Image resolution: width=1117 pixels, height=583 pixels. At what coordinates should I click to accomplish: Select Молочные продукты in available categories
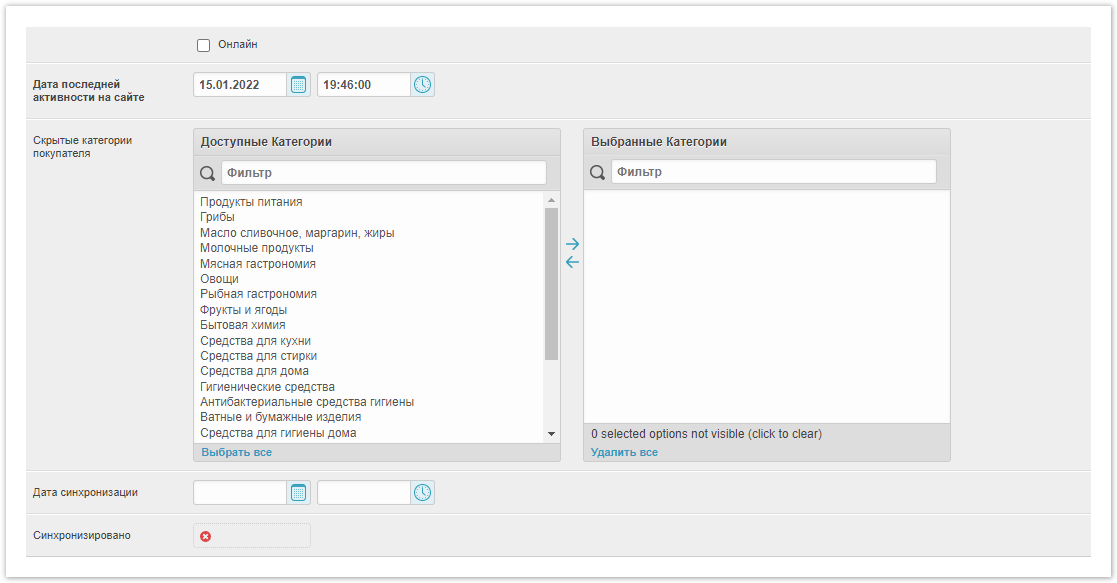[x=257, y=248]
